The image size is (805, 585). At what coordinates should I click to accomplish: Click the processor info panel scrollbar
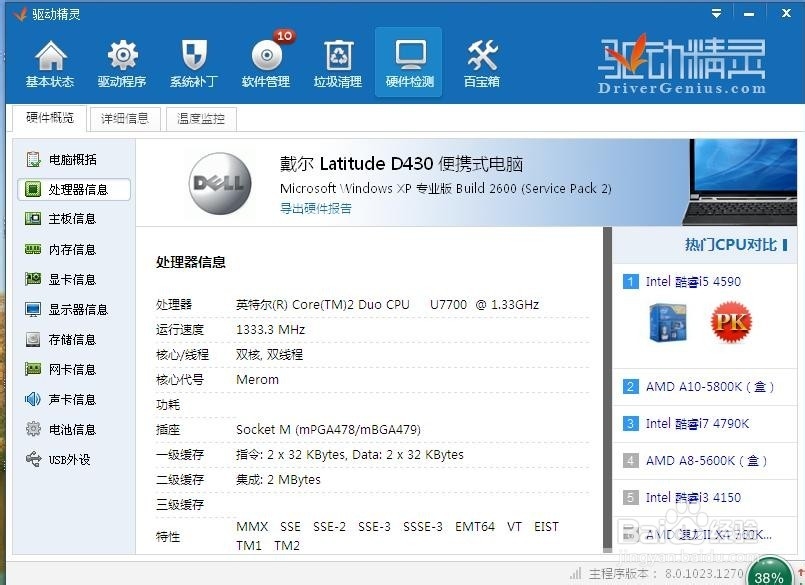pos(607,389)
